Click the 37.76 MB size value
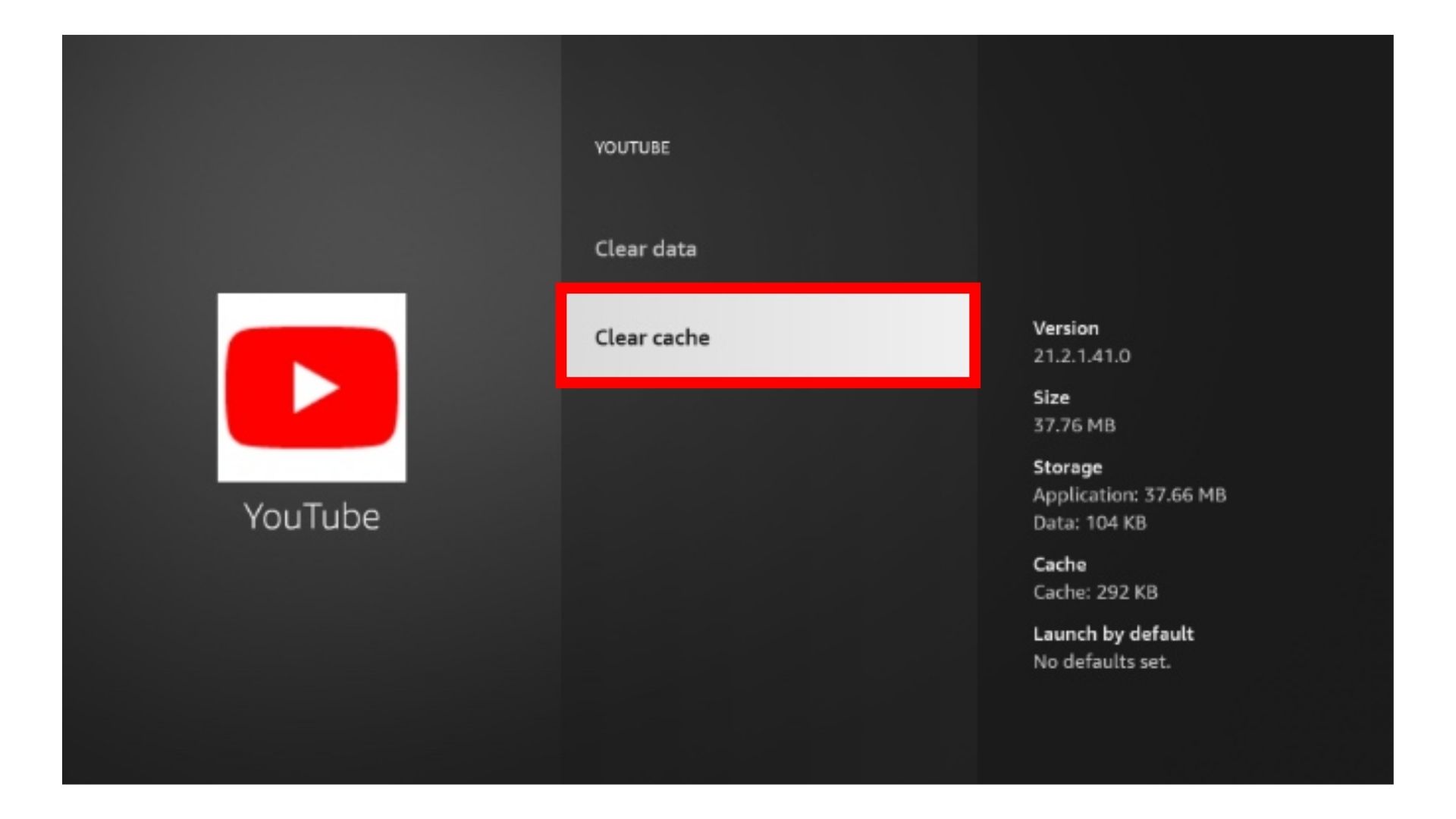 pyautogui.click(x=1074, y=425)
